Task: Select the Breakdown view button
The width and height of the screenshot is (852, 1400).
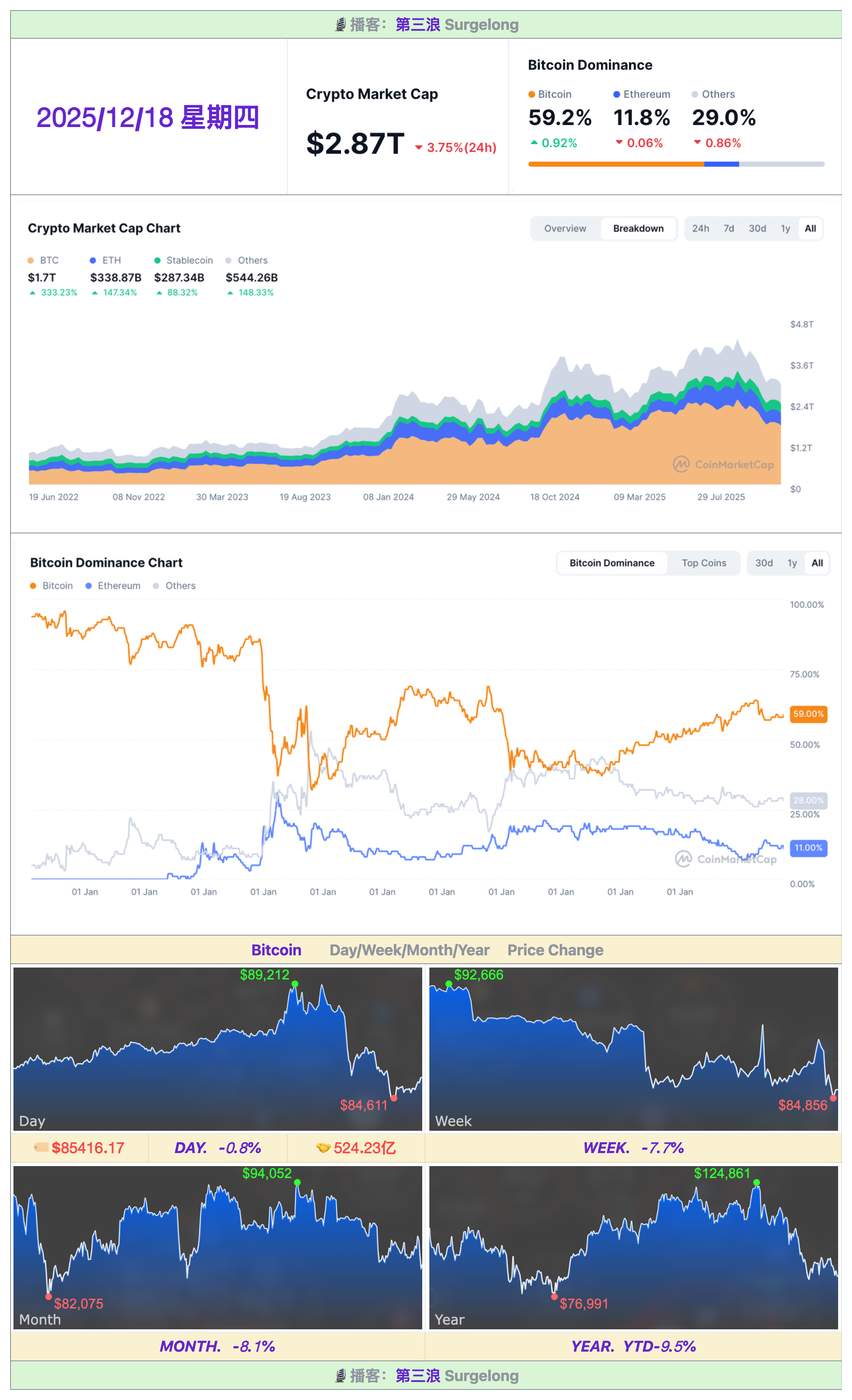Action: (x=638, y=228)
